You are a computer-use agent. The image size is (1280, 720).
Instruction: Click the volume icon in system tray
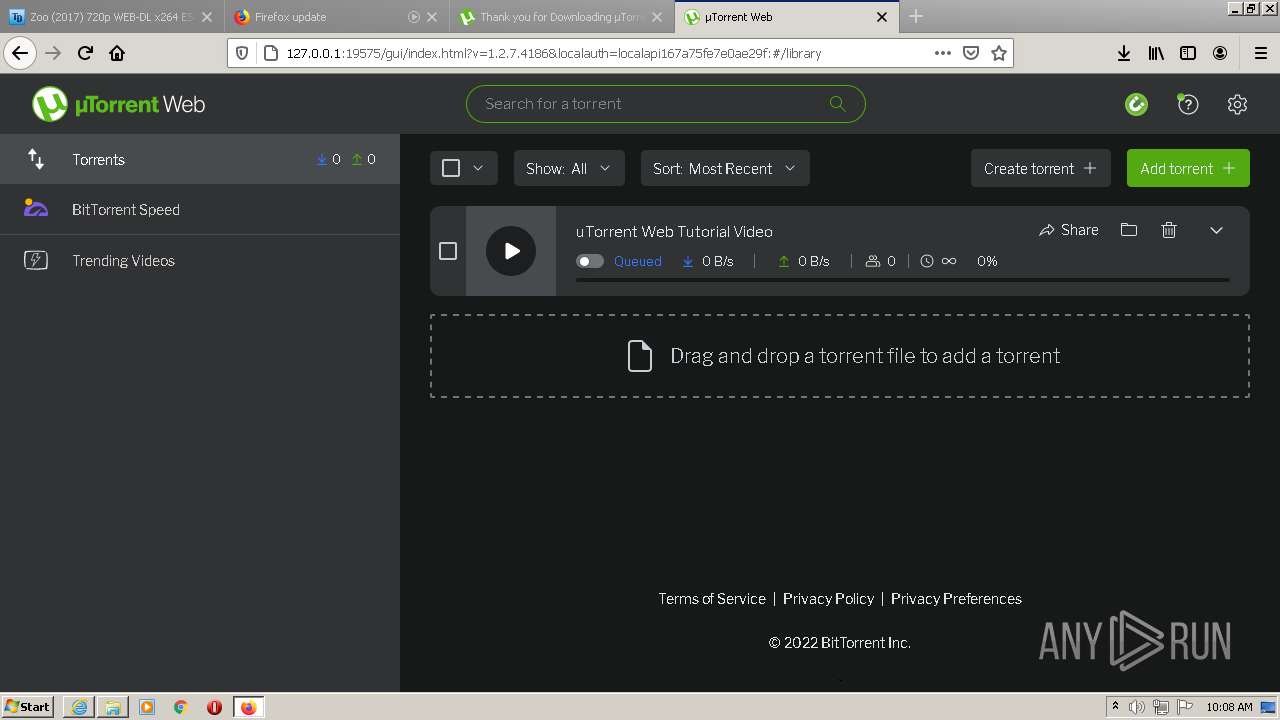[1137, 707]
